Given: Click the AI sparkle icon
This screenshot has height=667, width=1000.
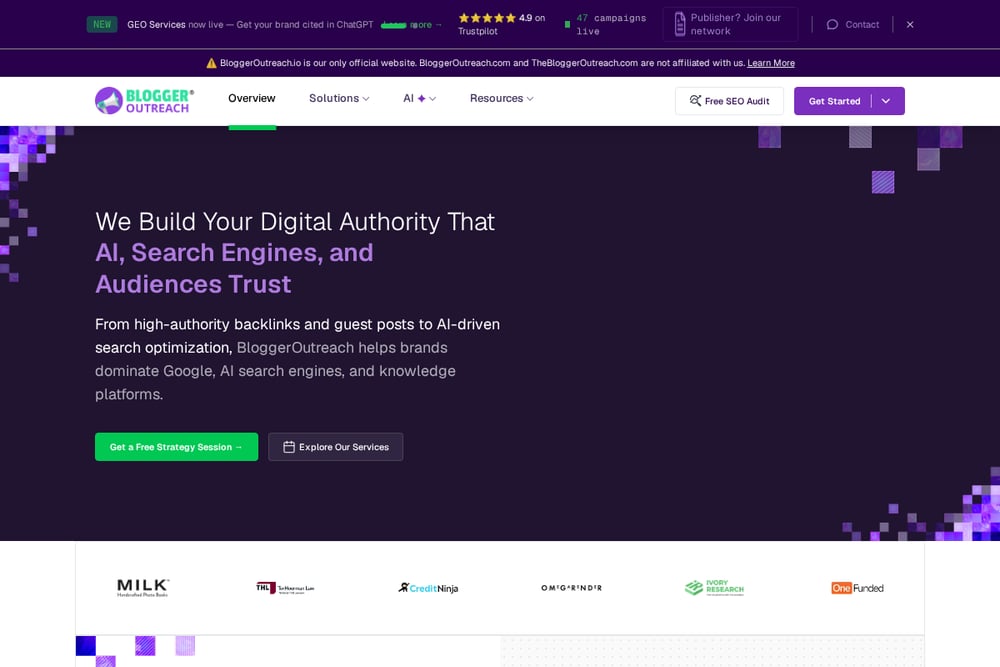Looking at the screenshot, I should click(422, 98).
